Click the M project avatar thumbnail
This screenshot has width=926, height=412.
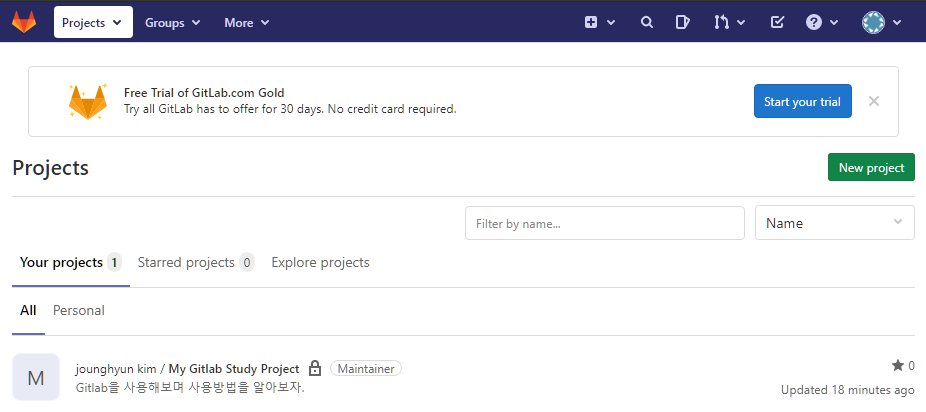pos(36,377)
